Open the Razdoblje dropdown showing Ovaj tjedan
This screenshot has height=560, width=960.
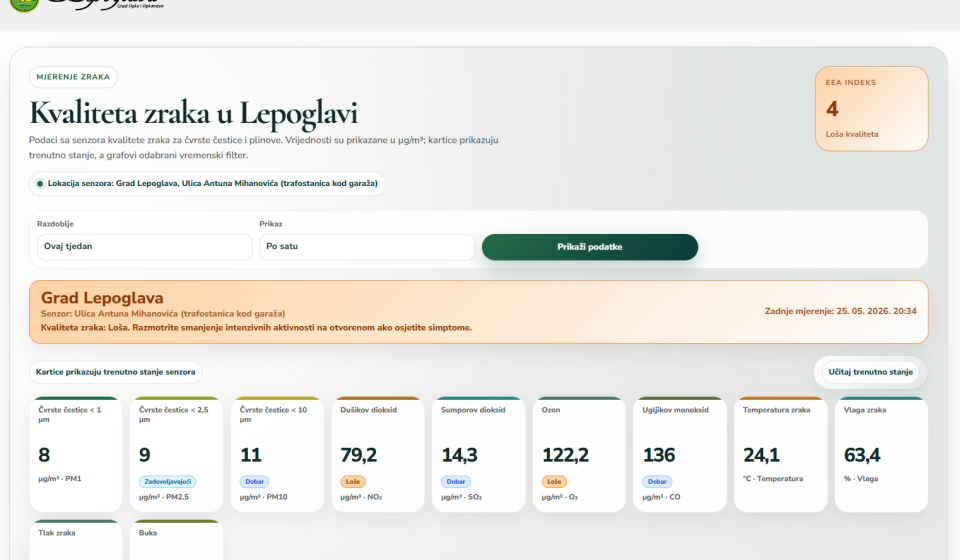[144, 247]
